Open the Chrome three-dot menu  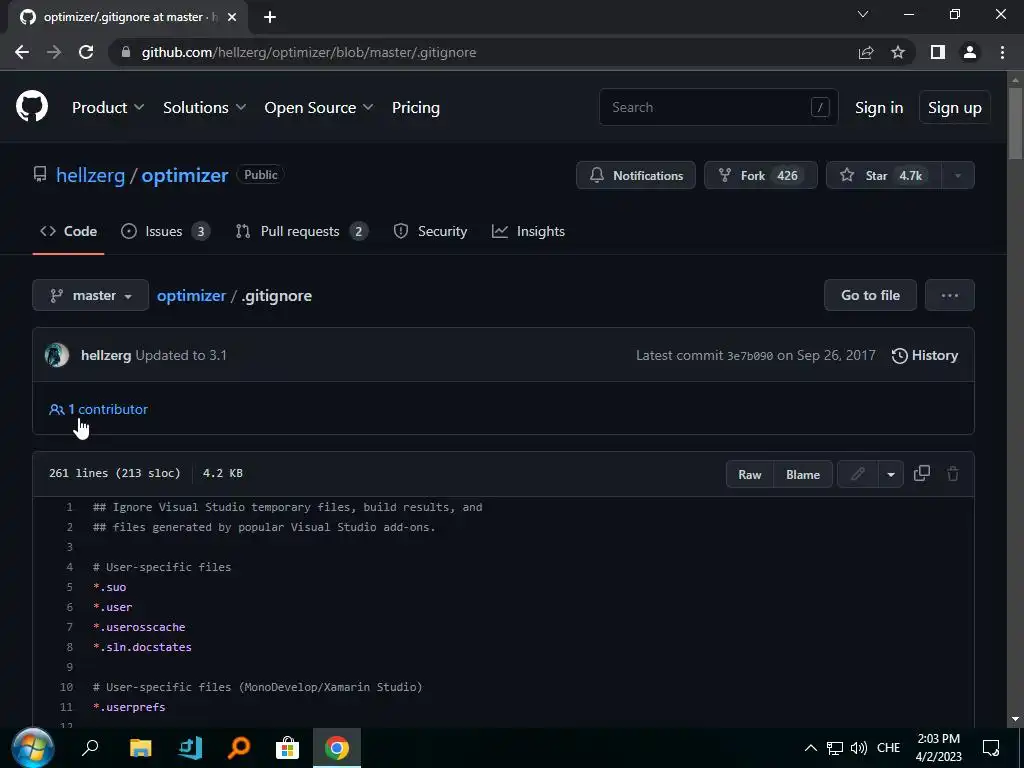click(1002, 52)
